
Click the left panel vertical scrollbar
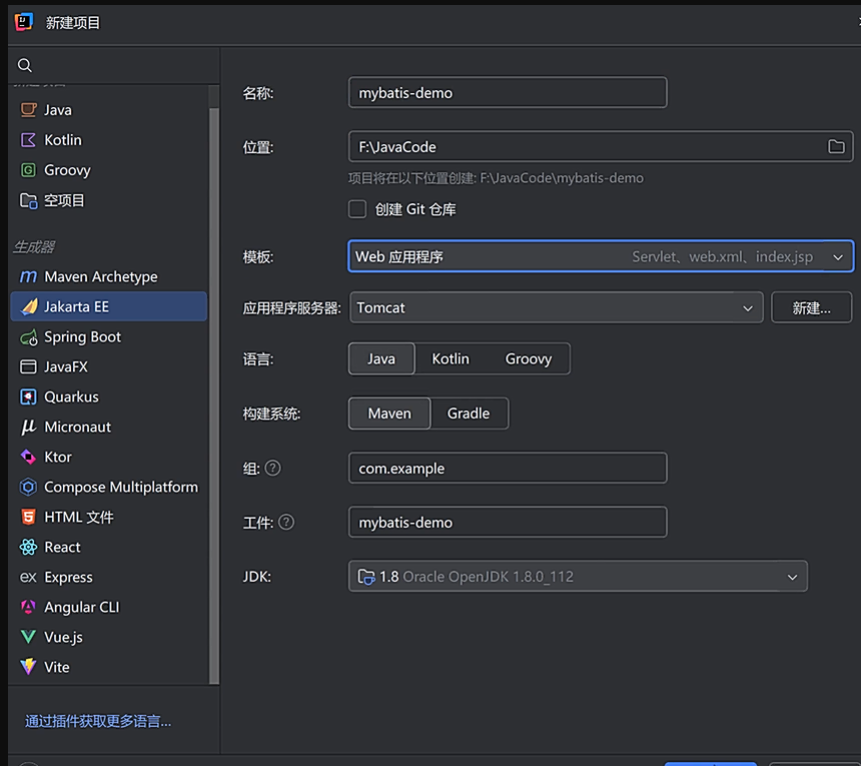pos(214,395)
